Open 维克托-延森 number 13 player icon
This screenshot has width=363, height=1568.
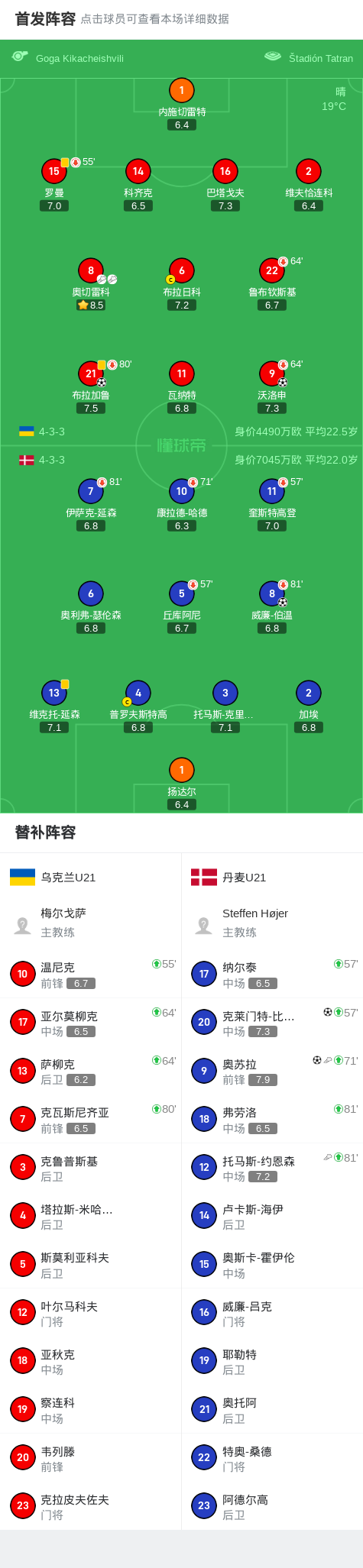pos(54,693)
